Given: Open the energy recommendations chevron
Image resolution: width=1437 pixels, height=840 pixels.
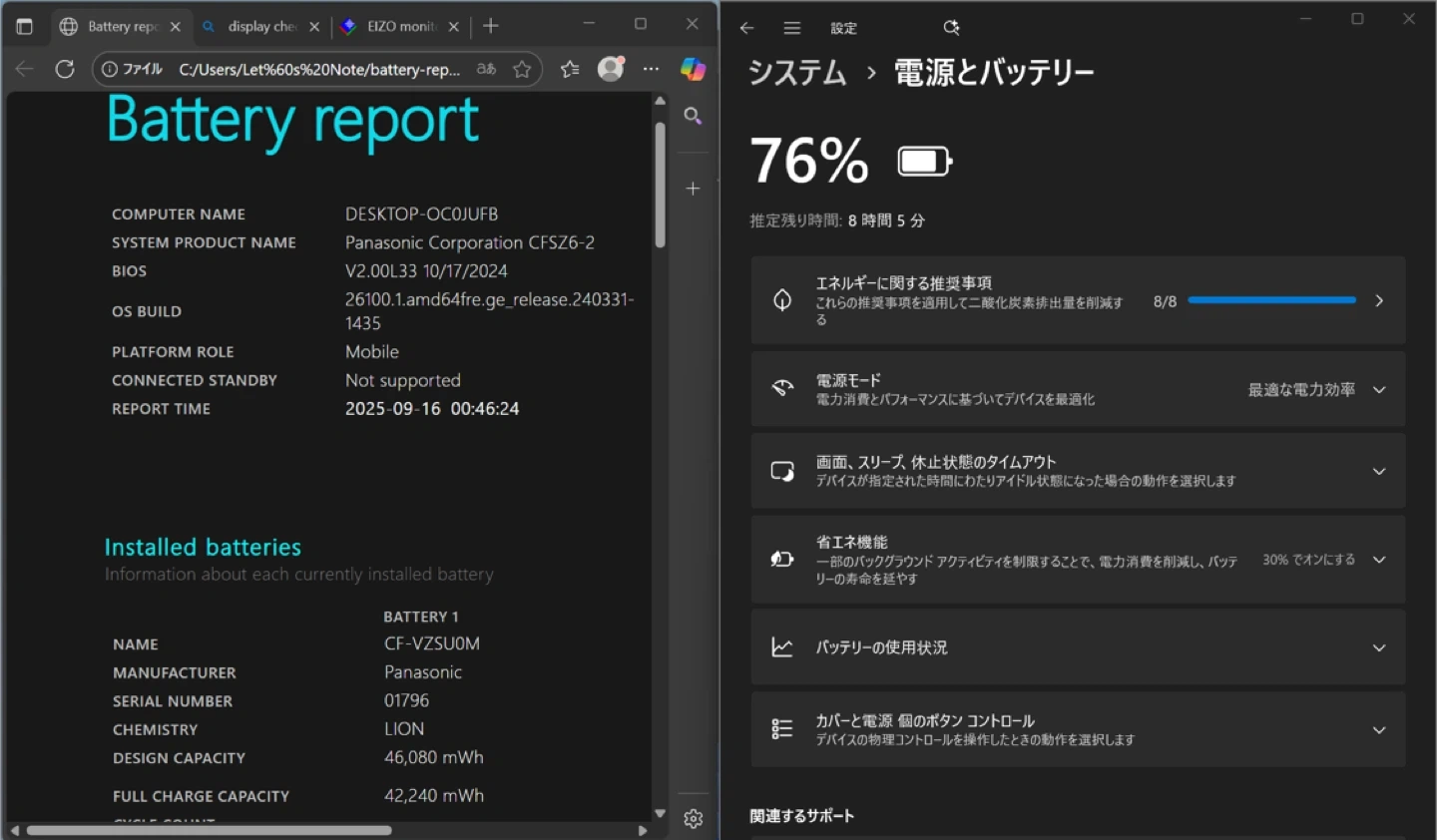Looking at the screenshot, I should [x=1379, y=300].
